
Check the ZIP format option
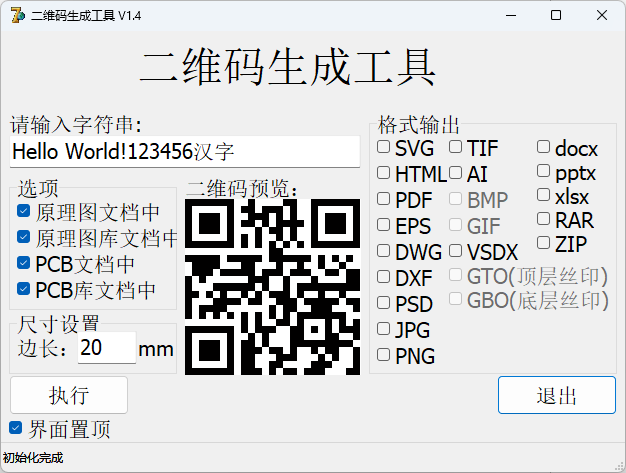coord(543,243)
